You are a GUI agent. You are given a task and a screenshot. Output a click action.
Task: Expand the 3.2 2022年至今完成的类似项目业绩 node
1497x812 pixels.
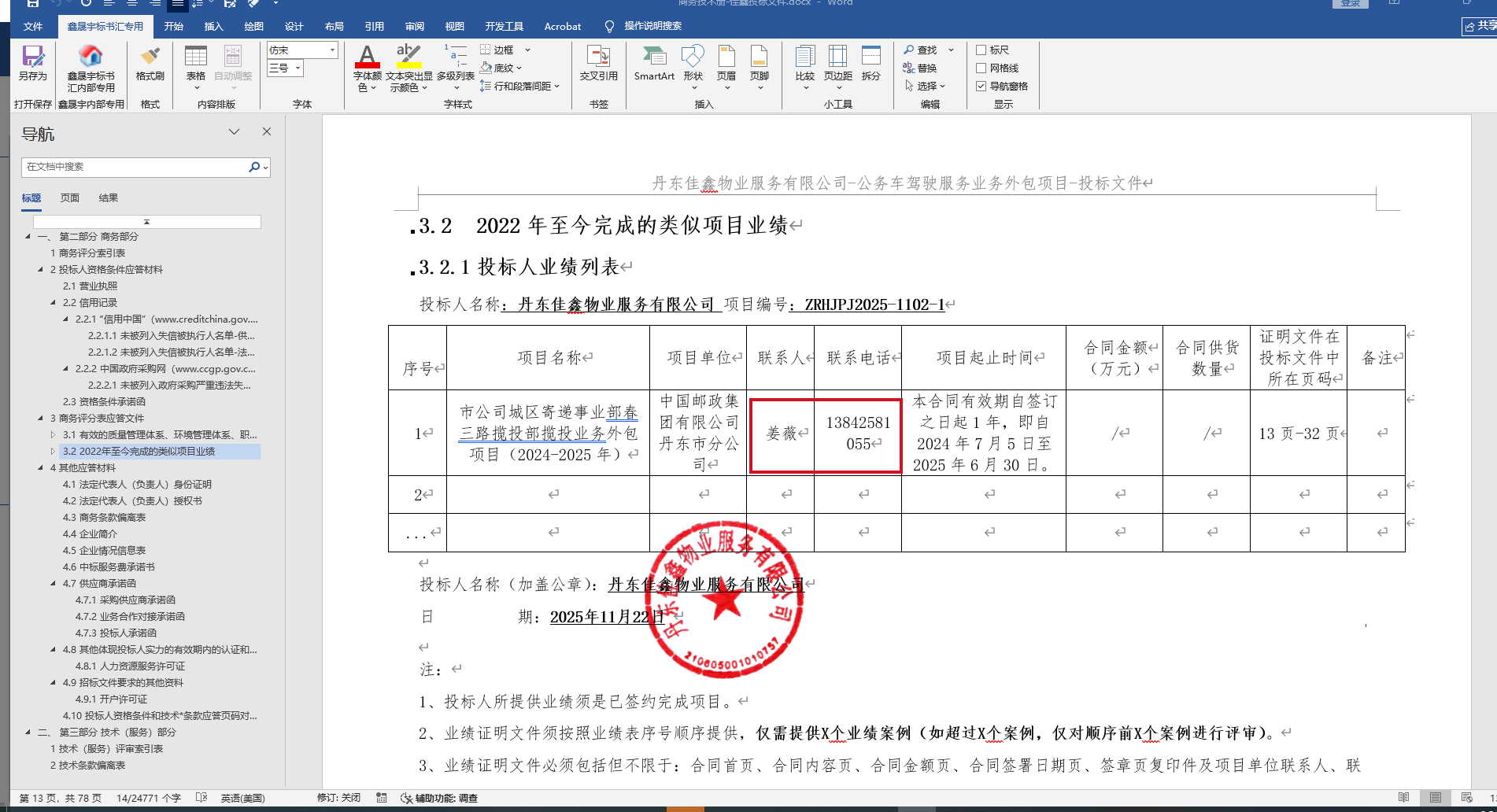click(54, 451)
